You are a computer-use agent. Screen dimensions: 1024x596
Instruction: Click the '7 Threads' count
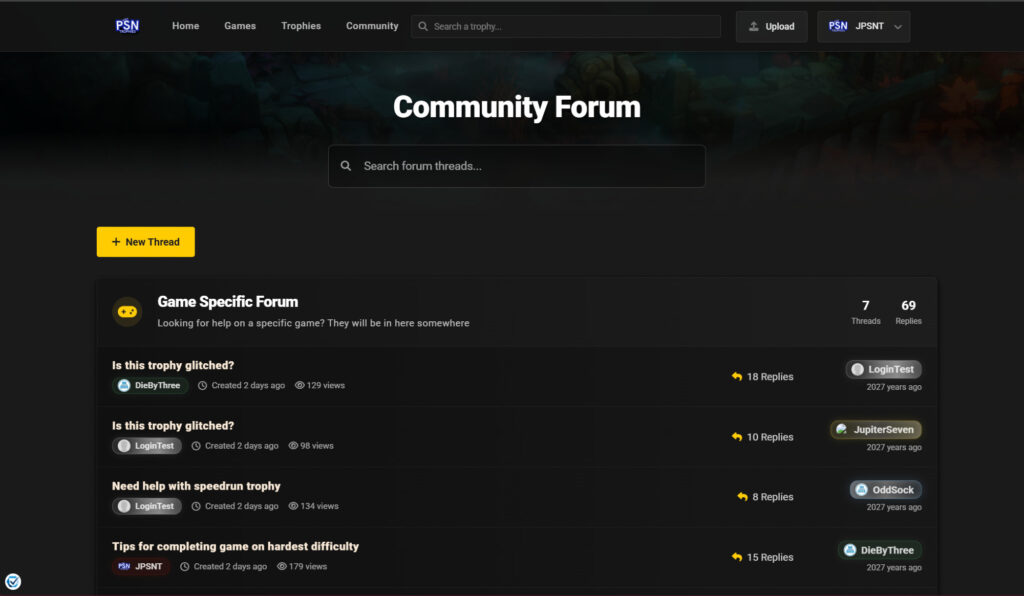865,312
